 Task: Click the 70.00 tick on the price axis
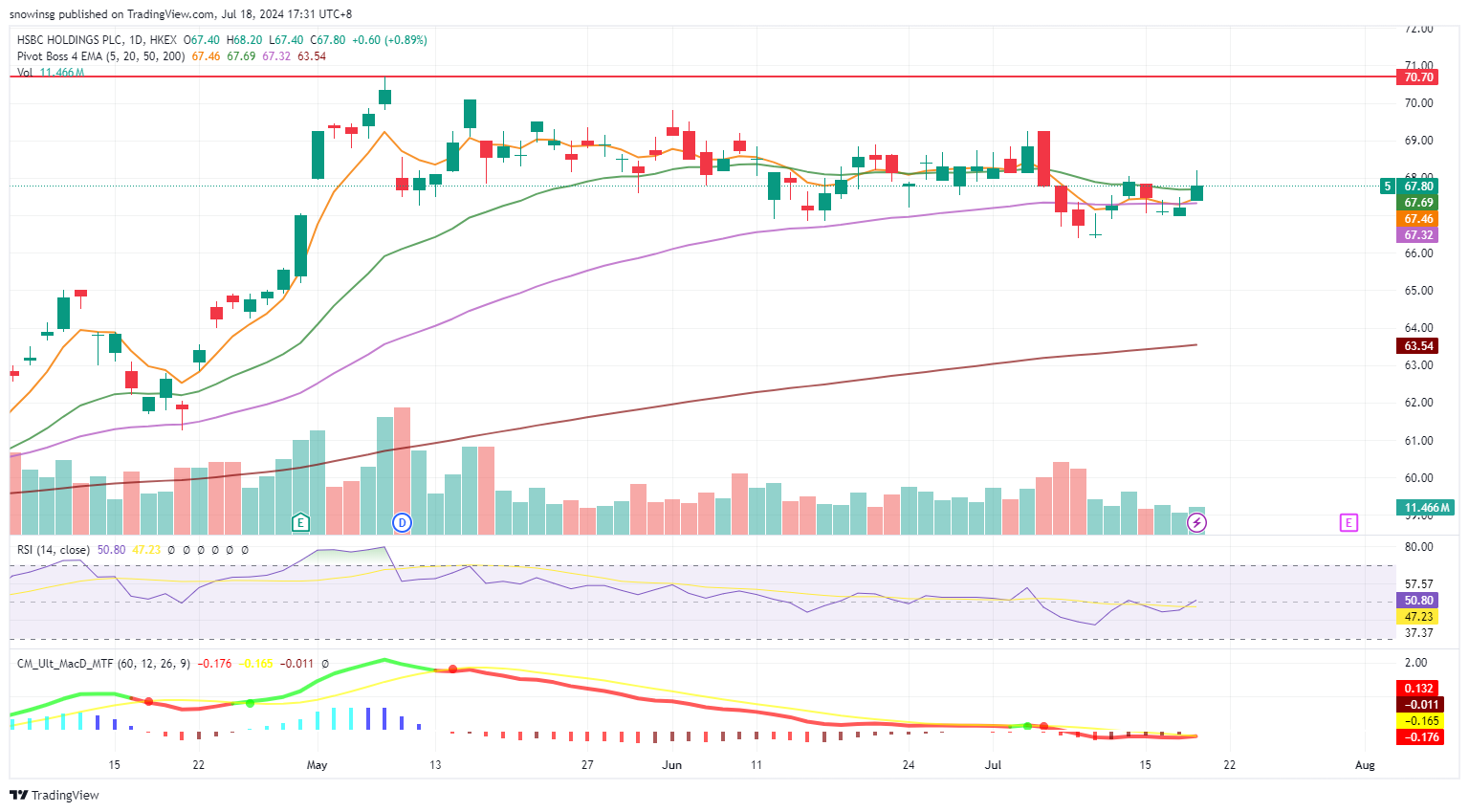click(x=1418, y=103)
